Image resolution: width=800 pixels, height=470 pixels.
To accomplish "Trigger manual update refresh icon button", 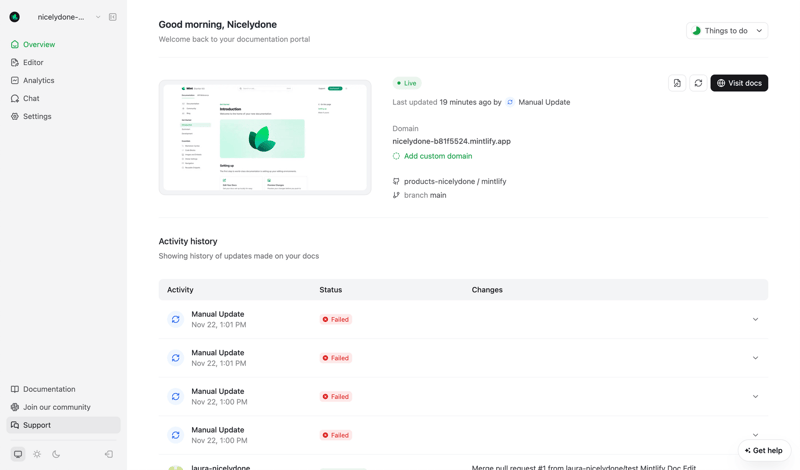I will click(698, 83).
